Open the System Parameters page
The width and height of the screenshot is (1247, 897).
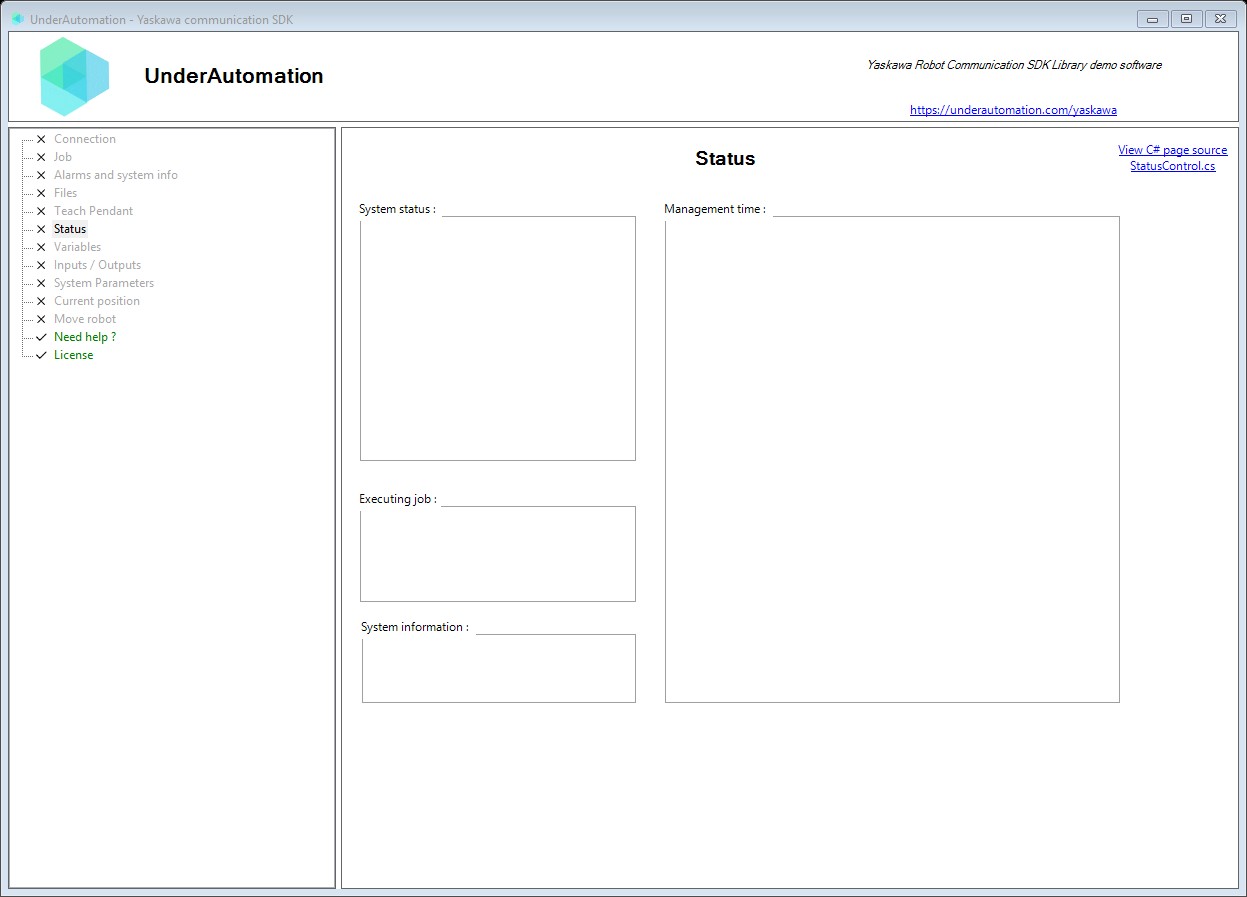(104, 283)
